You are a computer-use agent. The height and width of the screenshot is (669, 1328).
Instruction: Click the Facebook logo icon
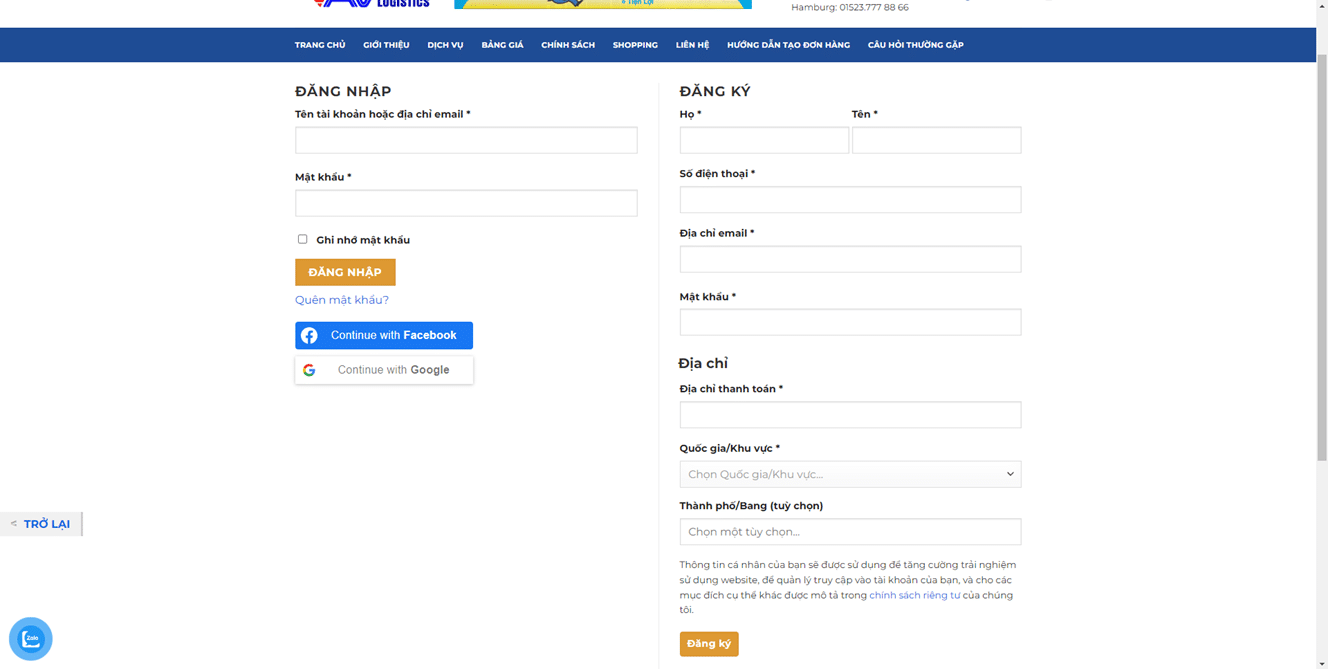pyautogui.click(x=309, y=336)
